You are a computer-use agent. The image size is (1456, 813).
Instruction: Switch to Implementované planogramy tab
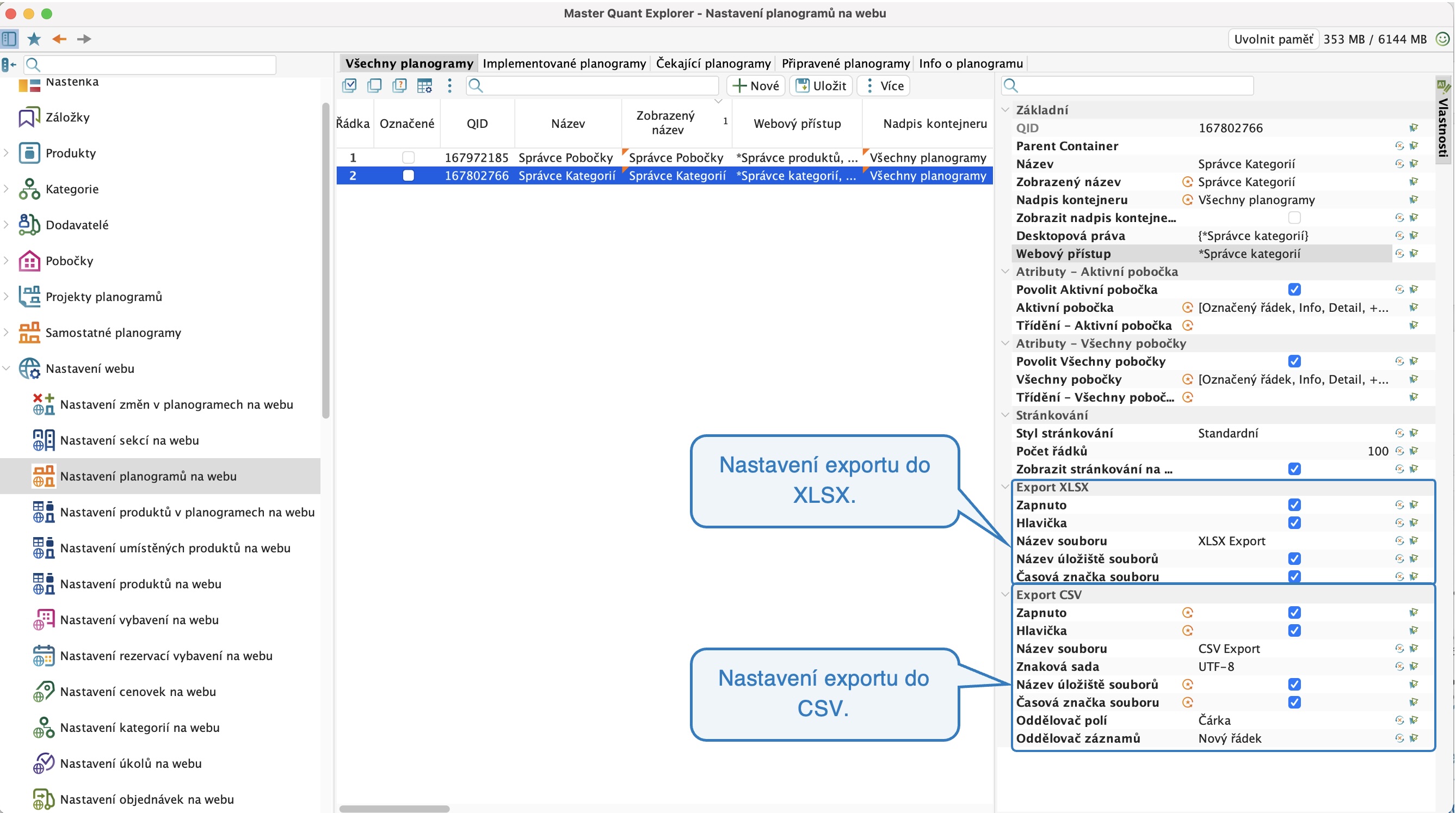pyautogui.click(x=564, y=63)
